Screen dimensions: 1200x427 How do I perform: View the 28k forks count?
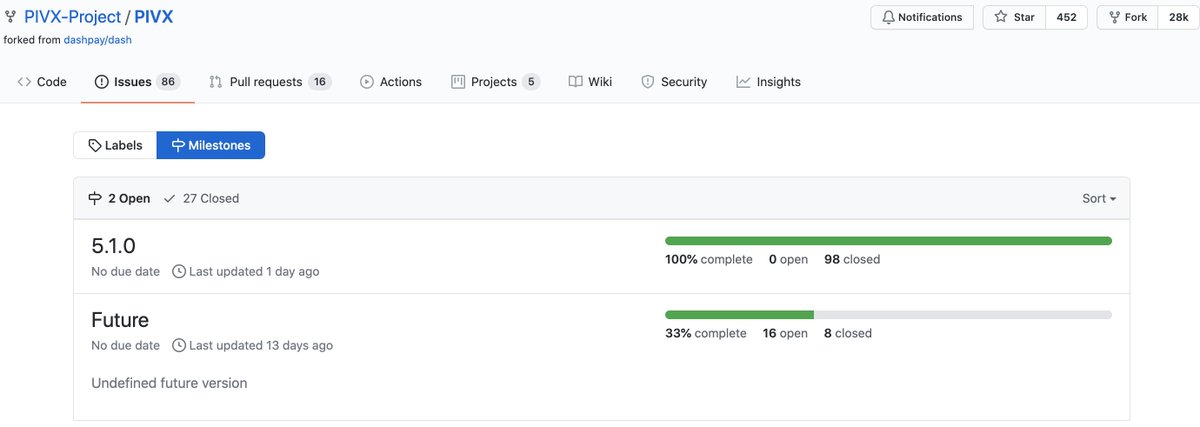click(x=1178, y=17)
